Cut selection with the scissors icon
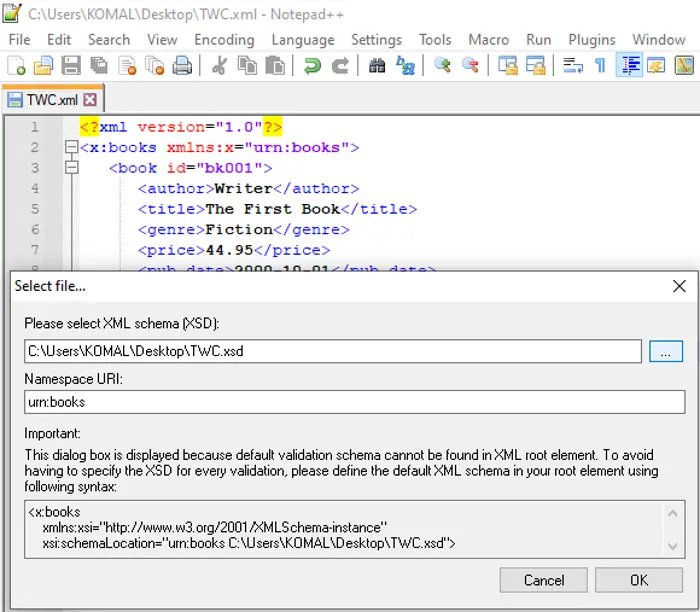 [x=219, y=66]
